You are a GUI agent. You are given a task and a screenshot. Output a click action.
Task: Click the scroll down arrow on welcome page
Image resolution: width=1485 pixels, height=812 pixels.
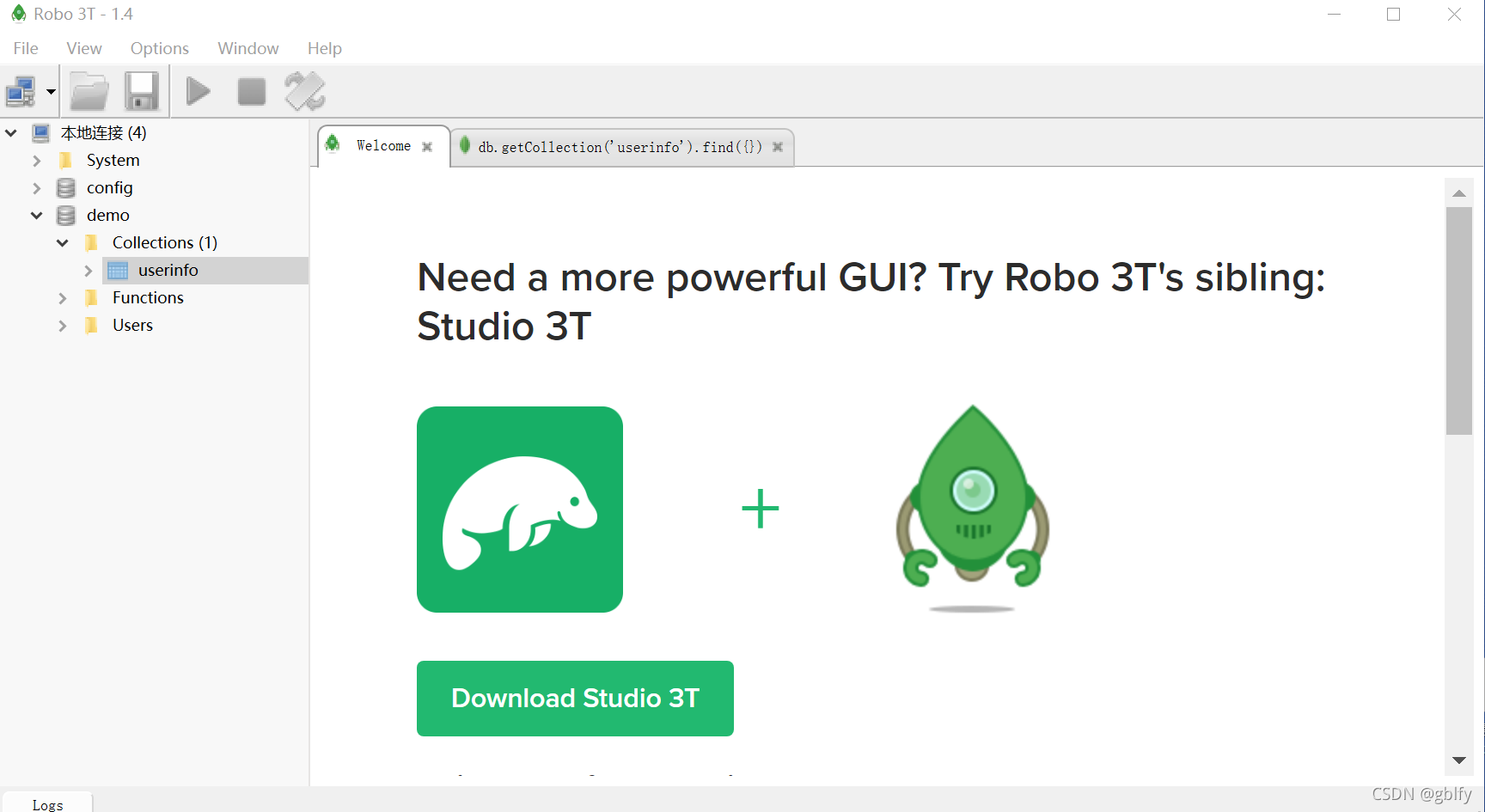1459,760
